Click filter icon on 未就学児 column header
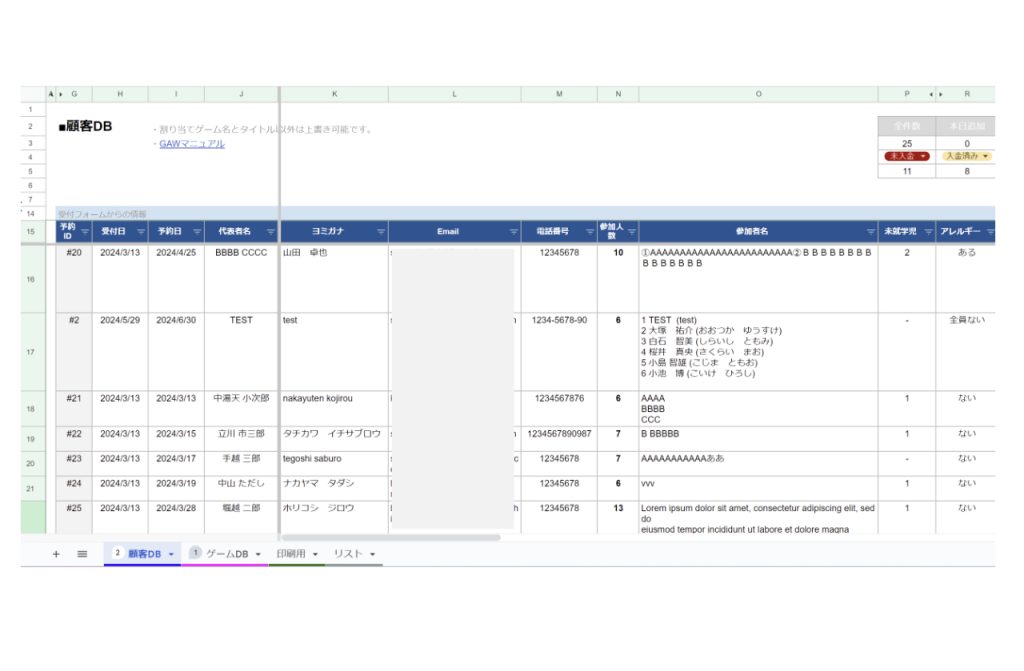Image resolution: width=1024 pixels, height=671 pixels. pos(927,232)
